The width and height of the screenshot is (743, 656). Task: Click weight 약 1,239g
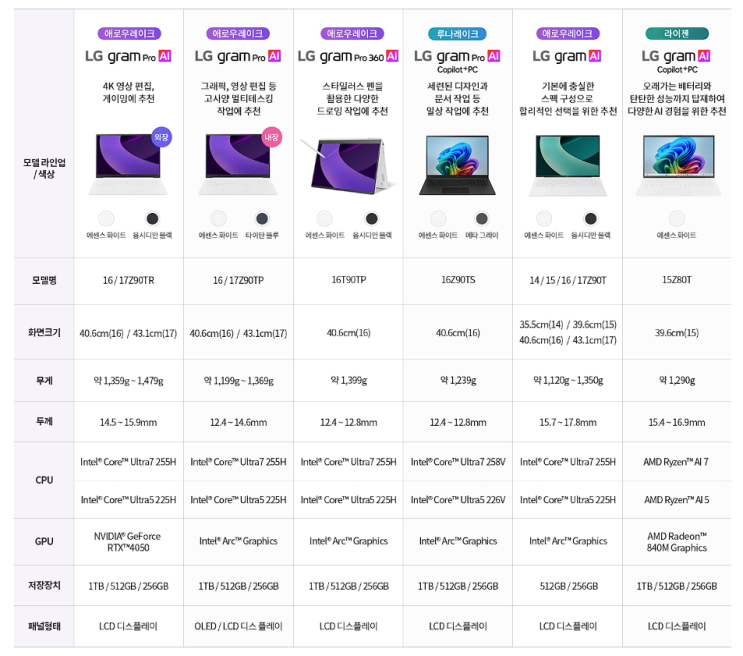coord(458,380)
